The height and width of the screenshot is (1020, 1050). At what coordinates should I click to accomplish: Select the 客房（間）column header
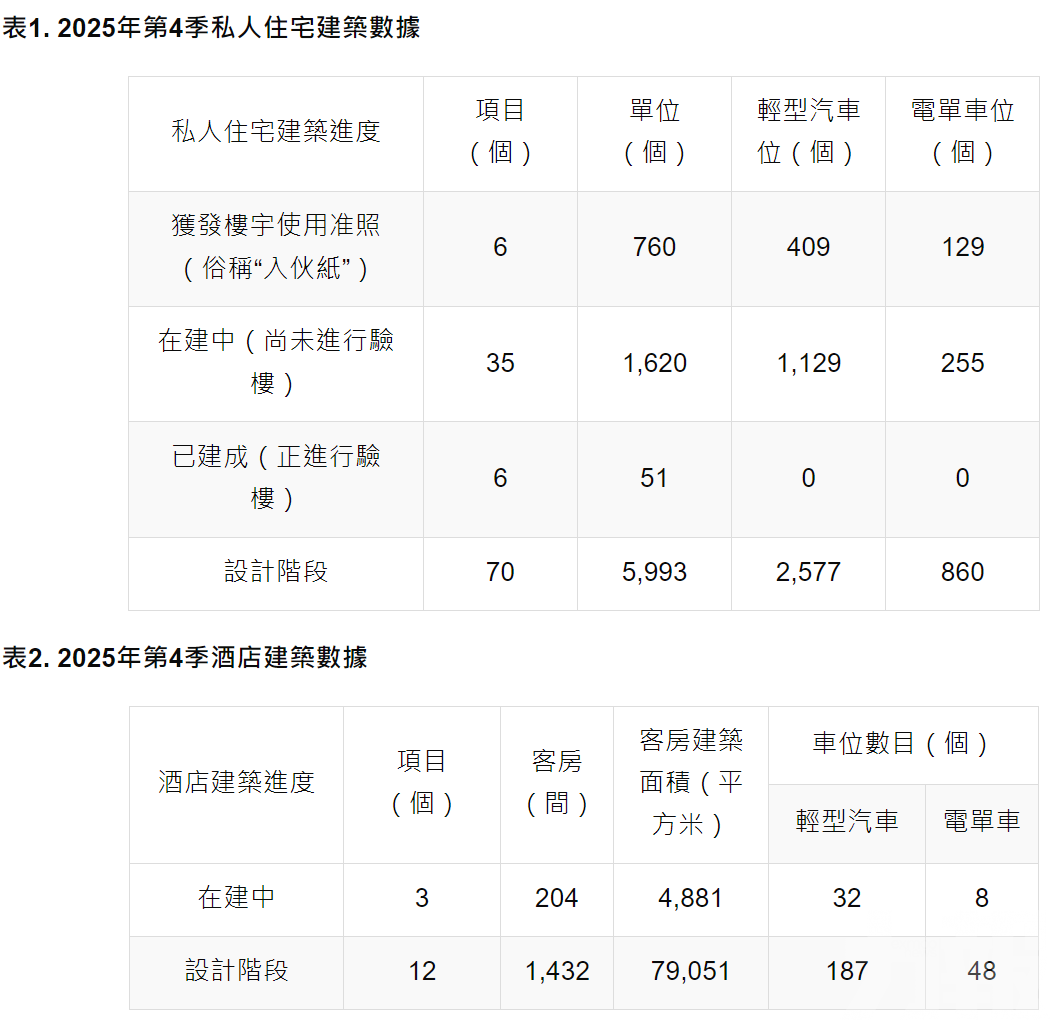556,783
